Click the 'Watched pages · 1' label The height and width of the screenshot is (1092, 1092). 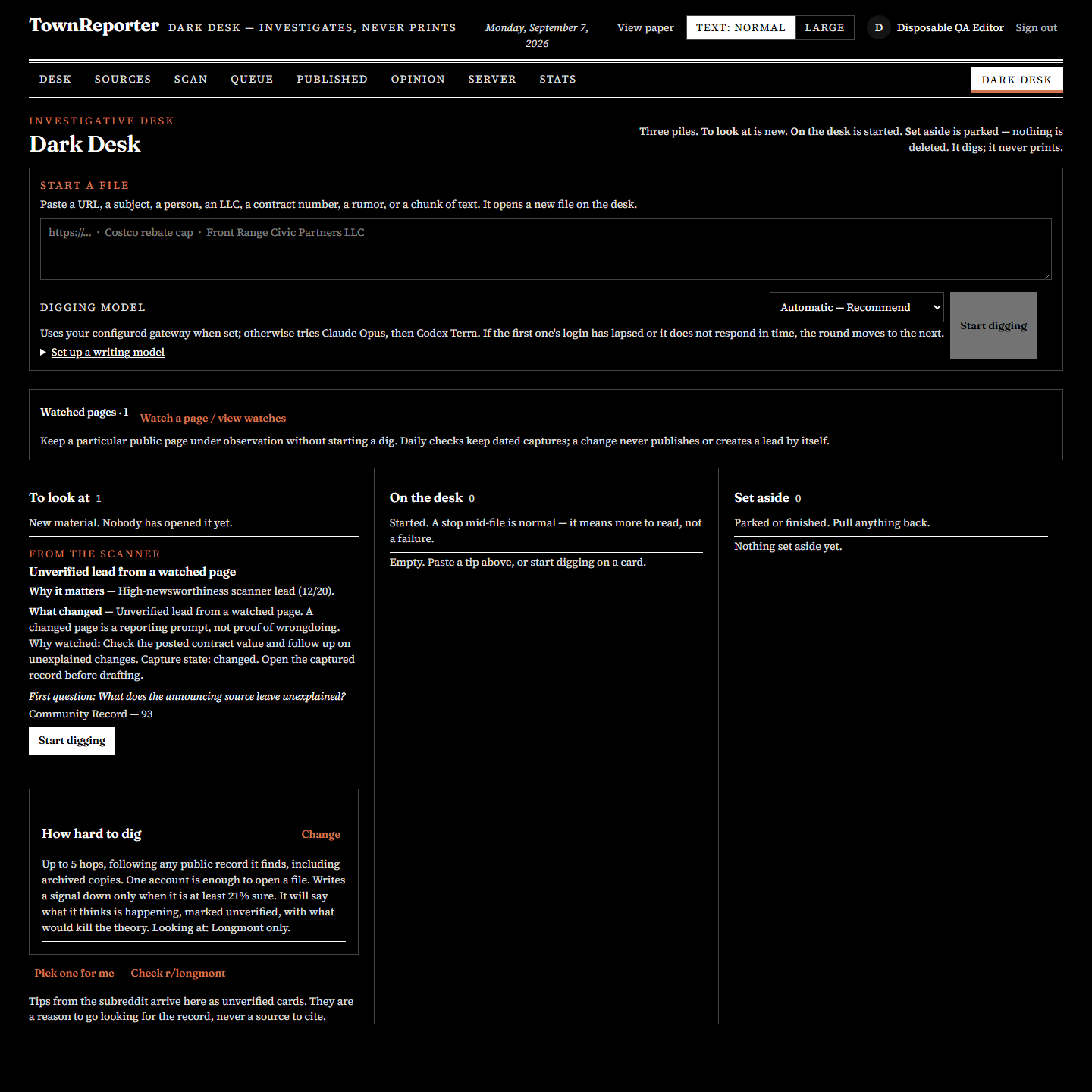(84, 412)
